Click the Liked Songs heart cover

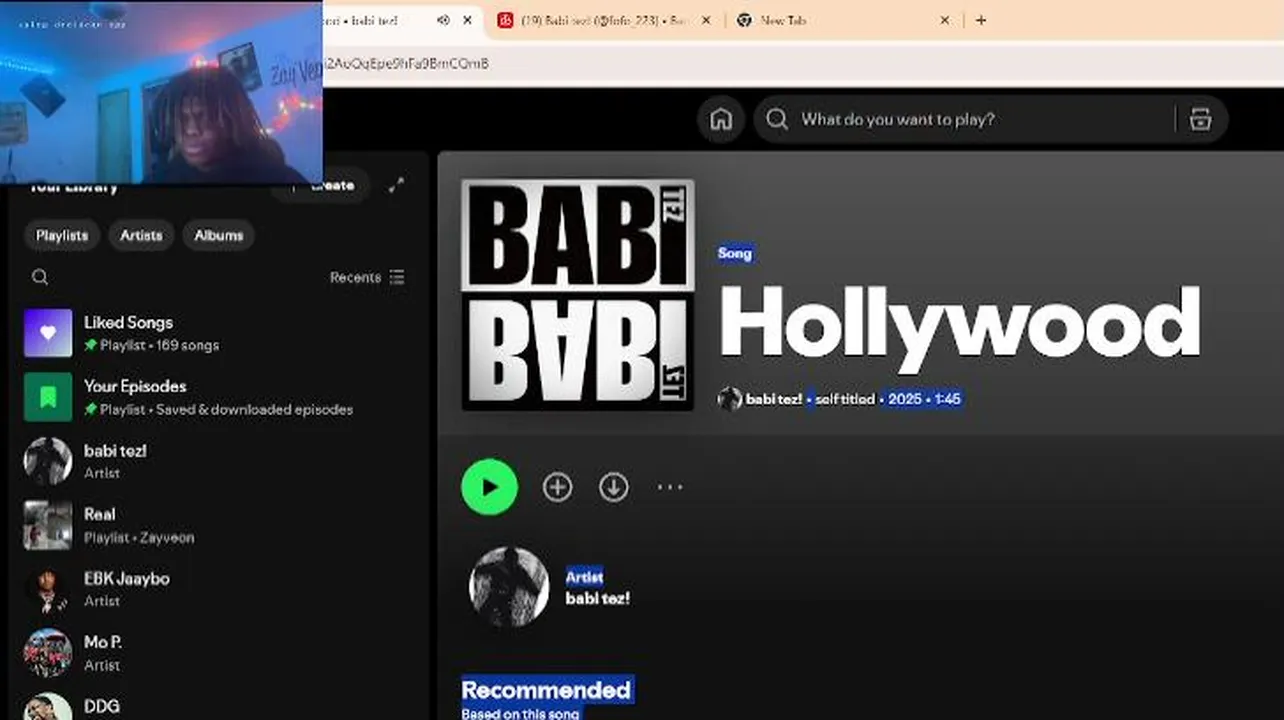point(48,333)
